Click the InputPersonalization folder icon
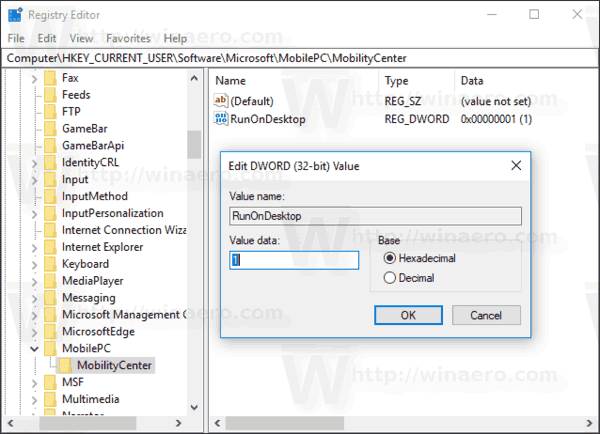Screen dimensions: 600x434 [50, 213]
